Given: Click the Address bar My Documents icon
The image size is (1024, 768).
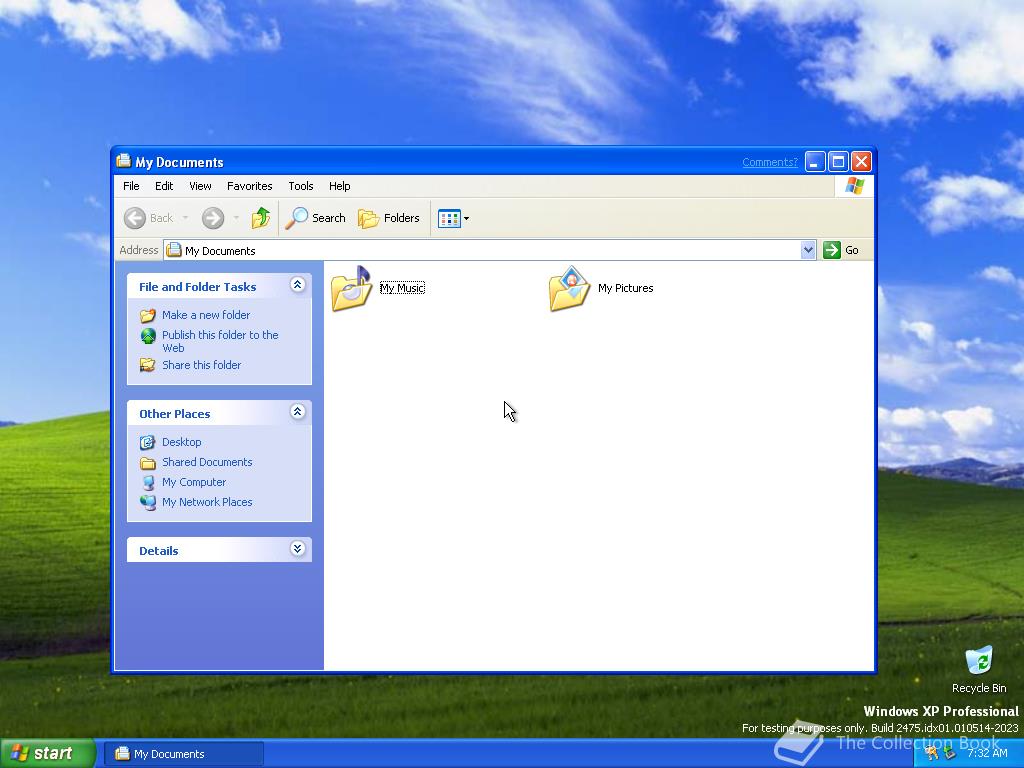Looking at the screenshot, I should coord(174,250).
